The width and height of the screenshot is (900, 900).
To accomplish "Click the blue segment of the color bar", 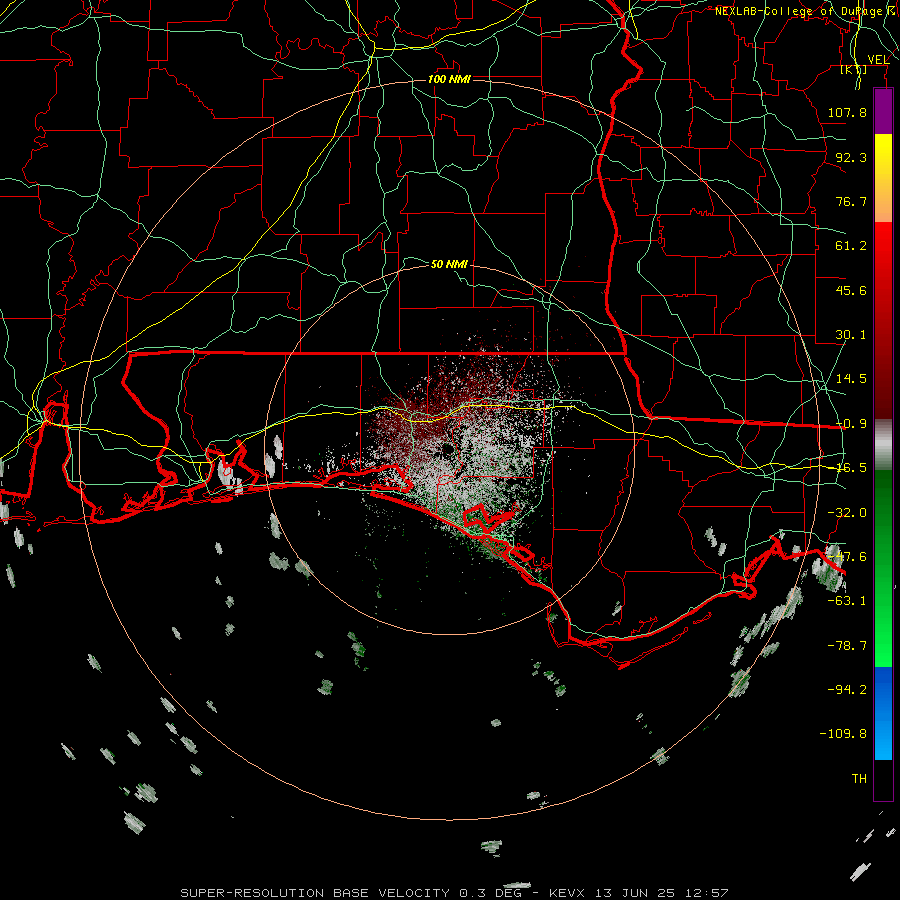I will (883, 713).
